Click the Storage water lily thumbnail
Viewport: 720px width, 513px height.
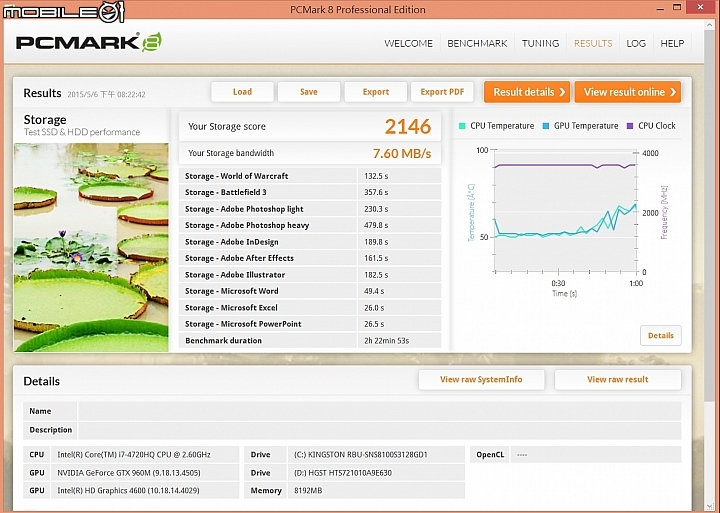91,248
